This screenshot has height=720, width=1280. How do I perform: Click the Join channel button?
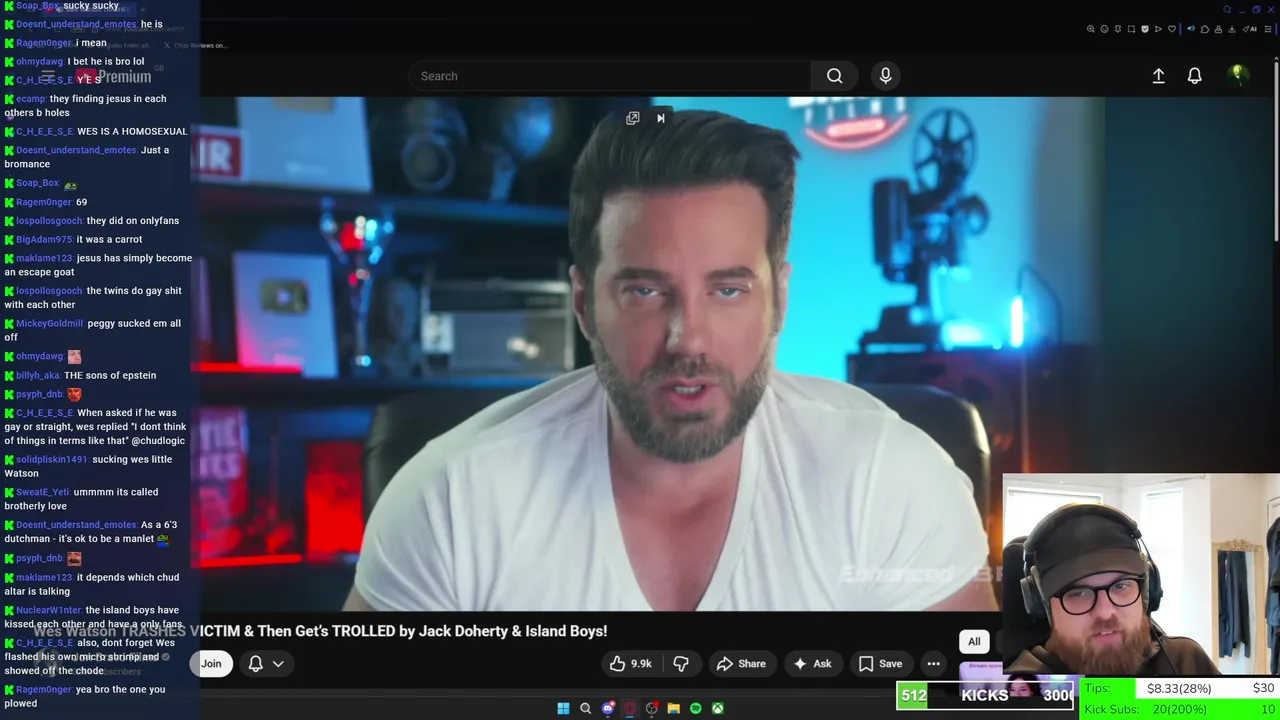tap(211, 664)
